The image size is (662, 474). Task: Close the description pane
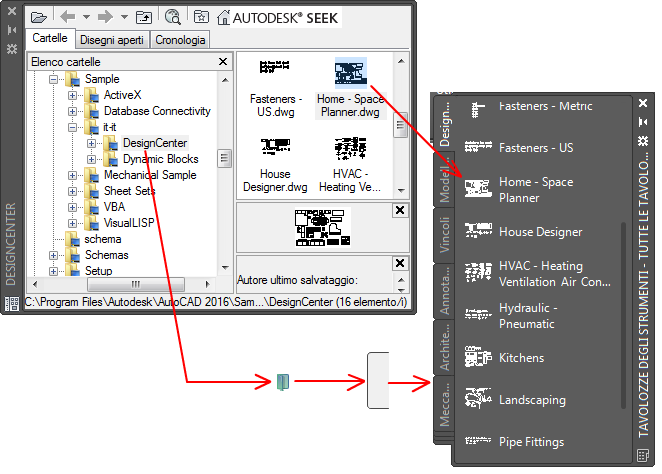(x=400, y=263)
